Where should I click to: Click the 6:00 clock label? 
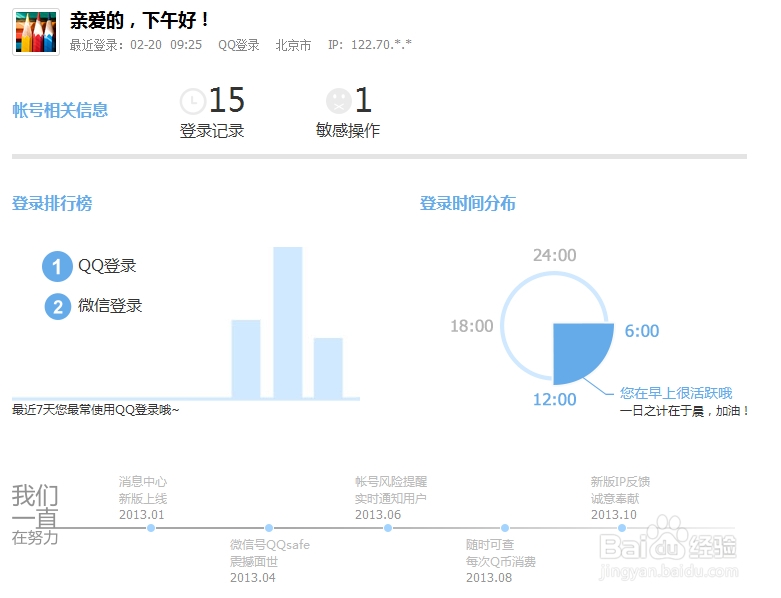tap(642, 331)
